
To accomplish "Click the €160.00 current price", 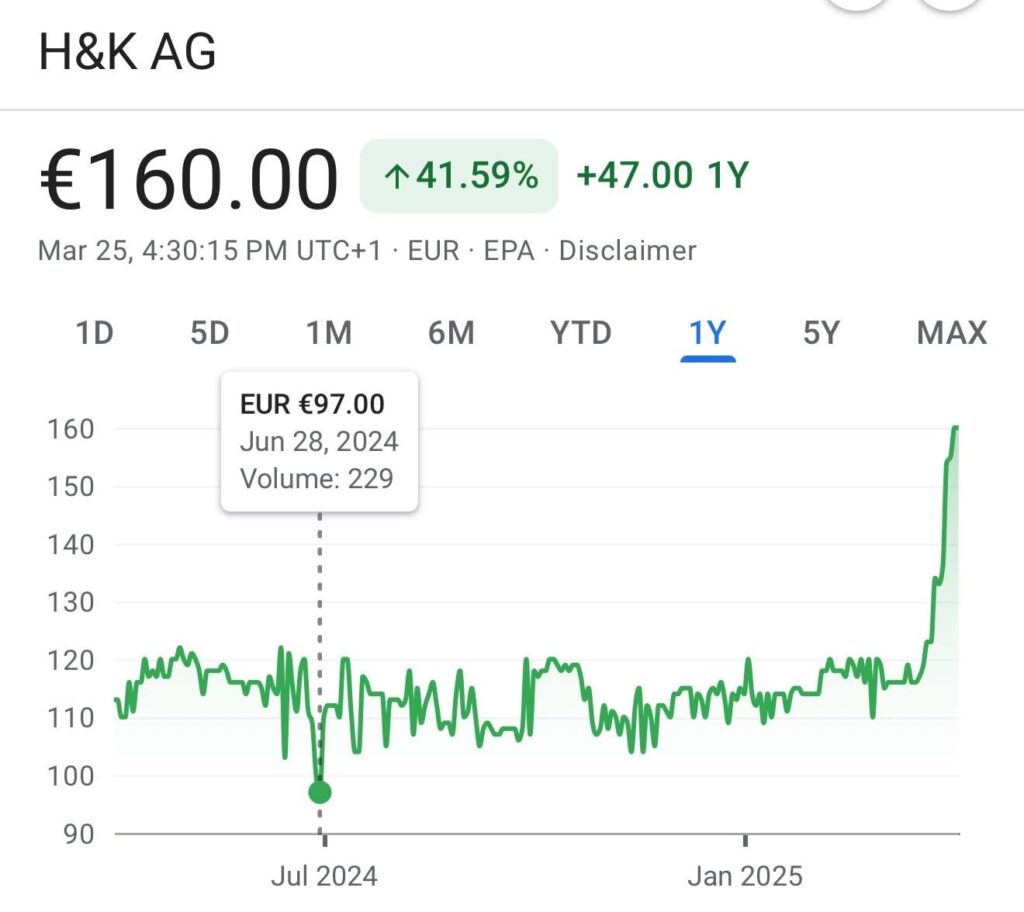I will (189, 178).
